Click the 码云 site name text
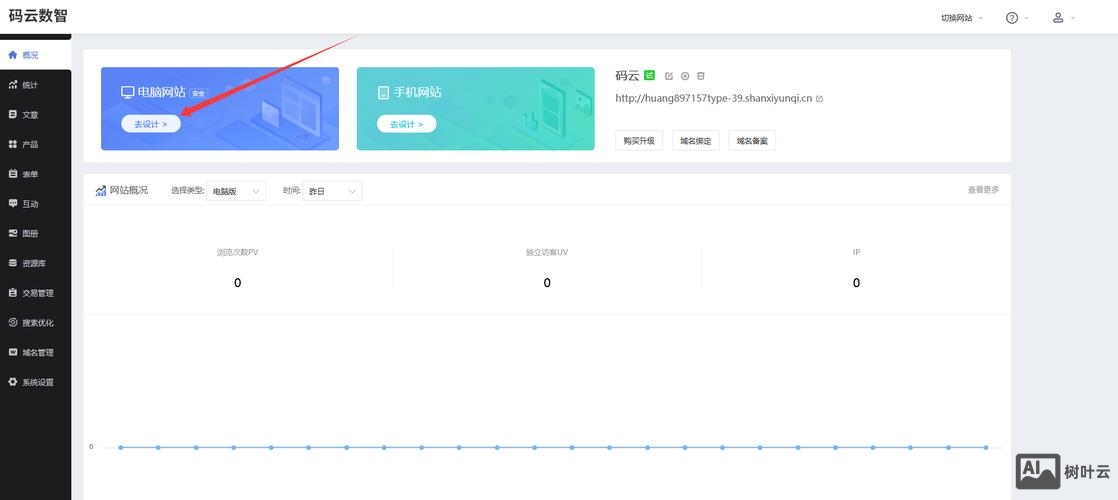1118x500 pixels. click(x=627, y=76)
